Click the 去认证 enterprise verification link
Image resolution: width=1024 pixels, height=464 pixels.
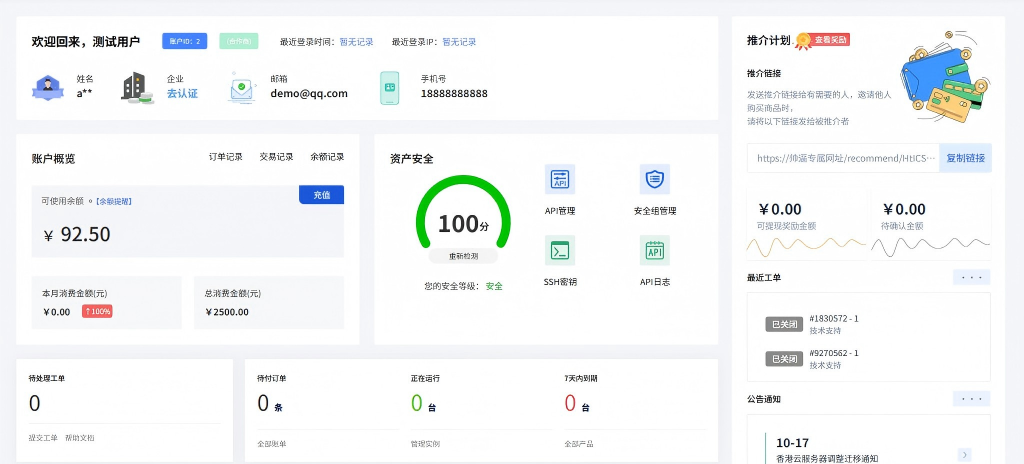click(182, 94)
